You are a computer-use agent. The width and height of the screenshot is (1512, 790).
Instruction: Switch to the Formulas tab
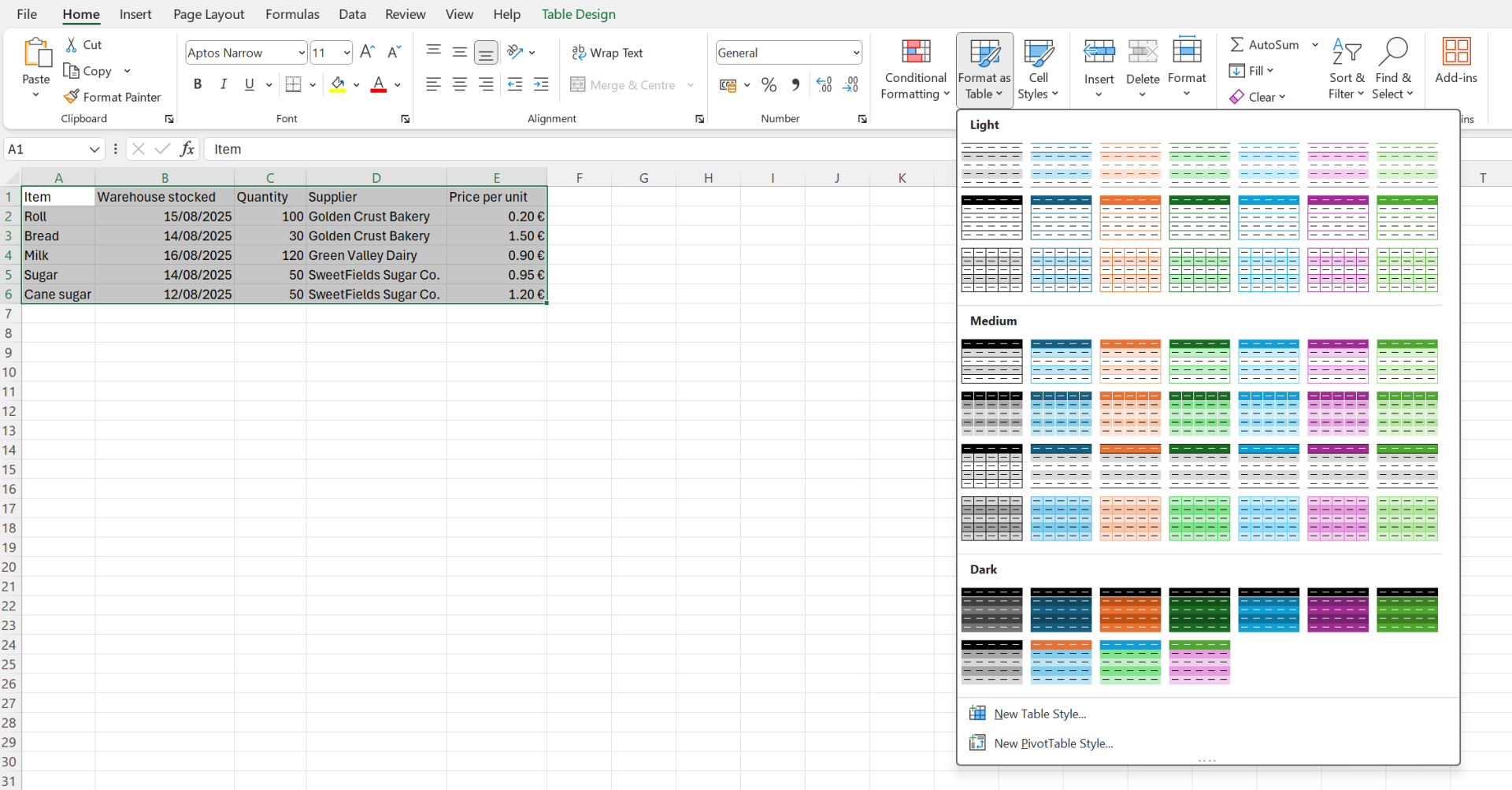(x=292, y=14)
